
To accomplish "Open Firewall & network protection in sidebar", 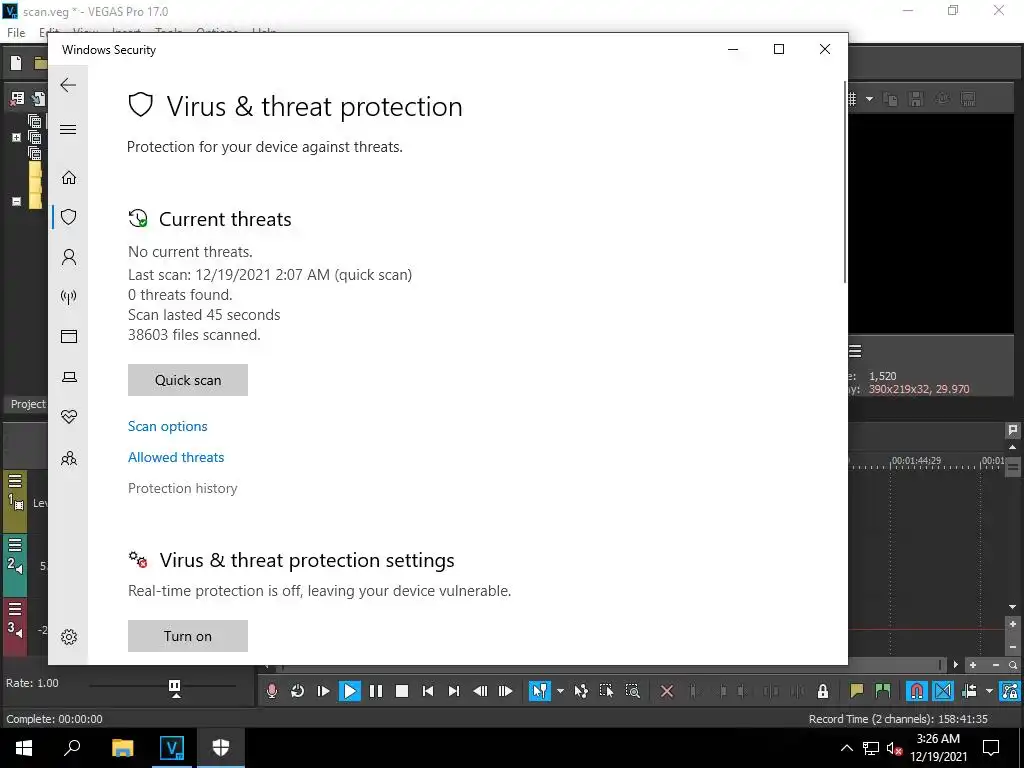I will [x=69, y=297].
